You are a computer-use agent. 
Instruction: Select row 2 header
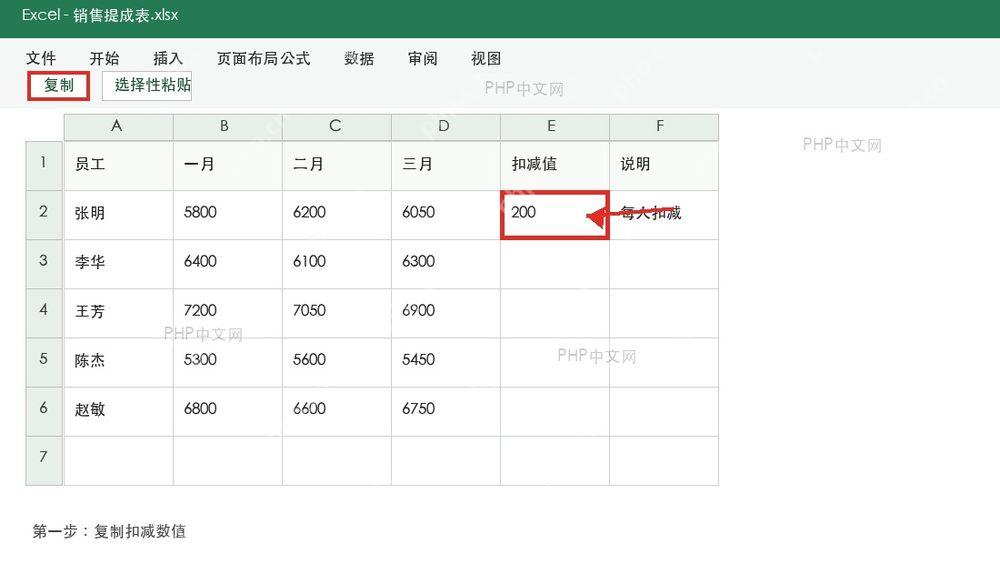coord(44,214)
